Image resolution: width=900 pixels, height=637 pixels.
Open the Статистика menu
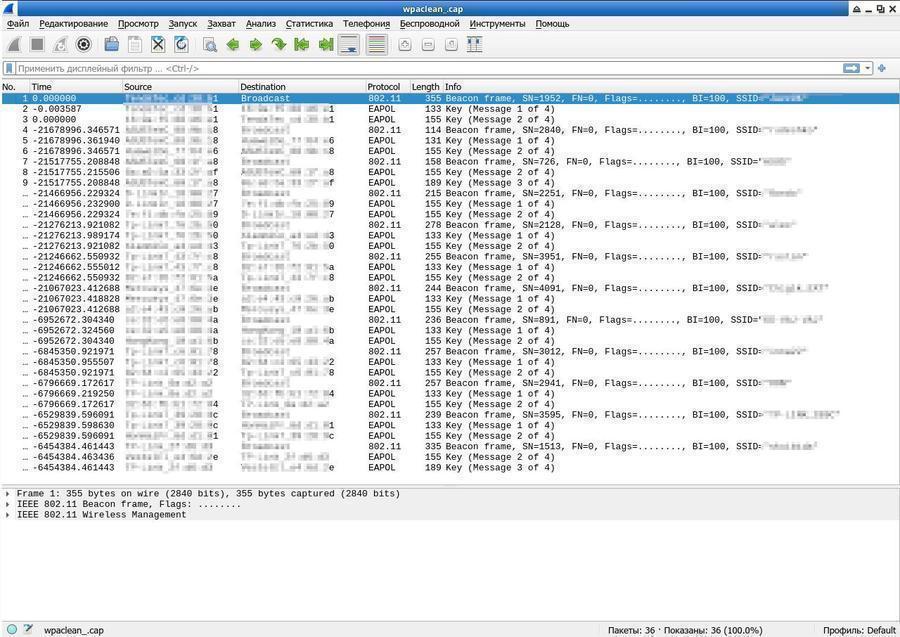point(309,24)
